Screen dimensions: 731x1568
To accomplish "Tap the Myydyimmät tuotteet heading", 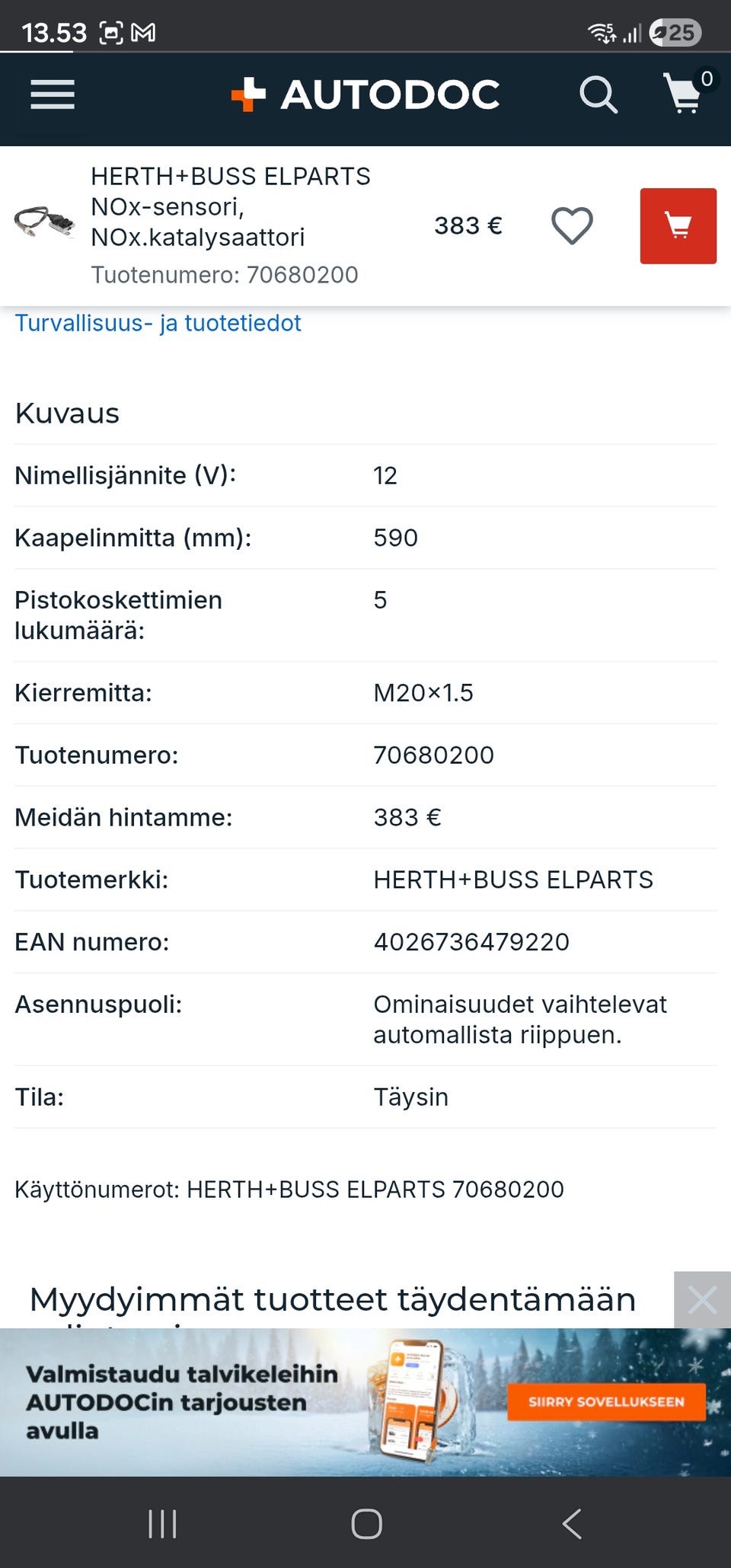I will (x=333, y=1299).
